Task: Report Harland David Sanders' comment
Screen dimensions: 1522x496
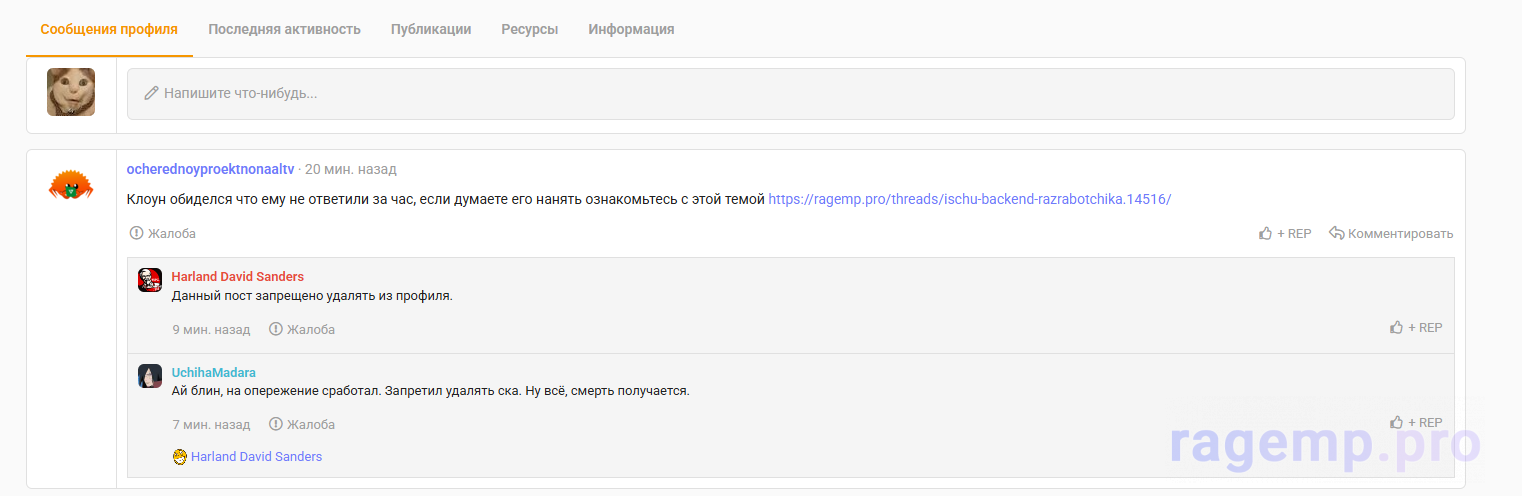Action: 302,329
